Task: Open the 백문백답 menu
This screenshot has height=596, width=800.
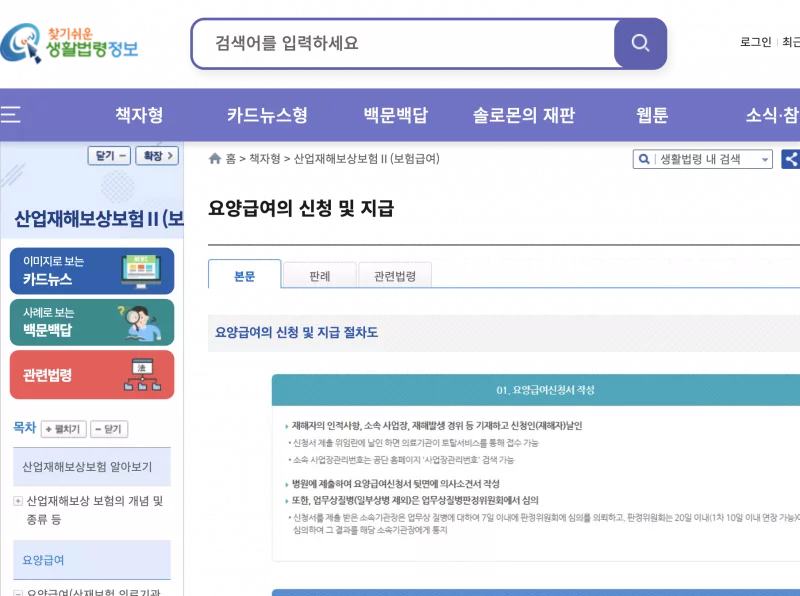Action: (x=395, y=115)
